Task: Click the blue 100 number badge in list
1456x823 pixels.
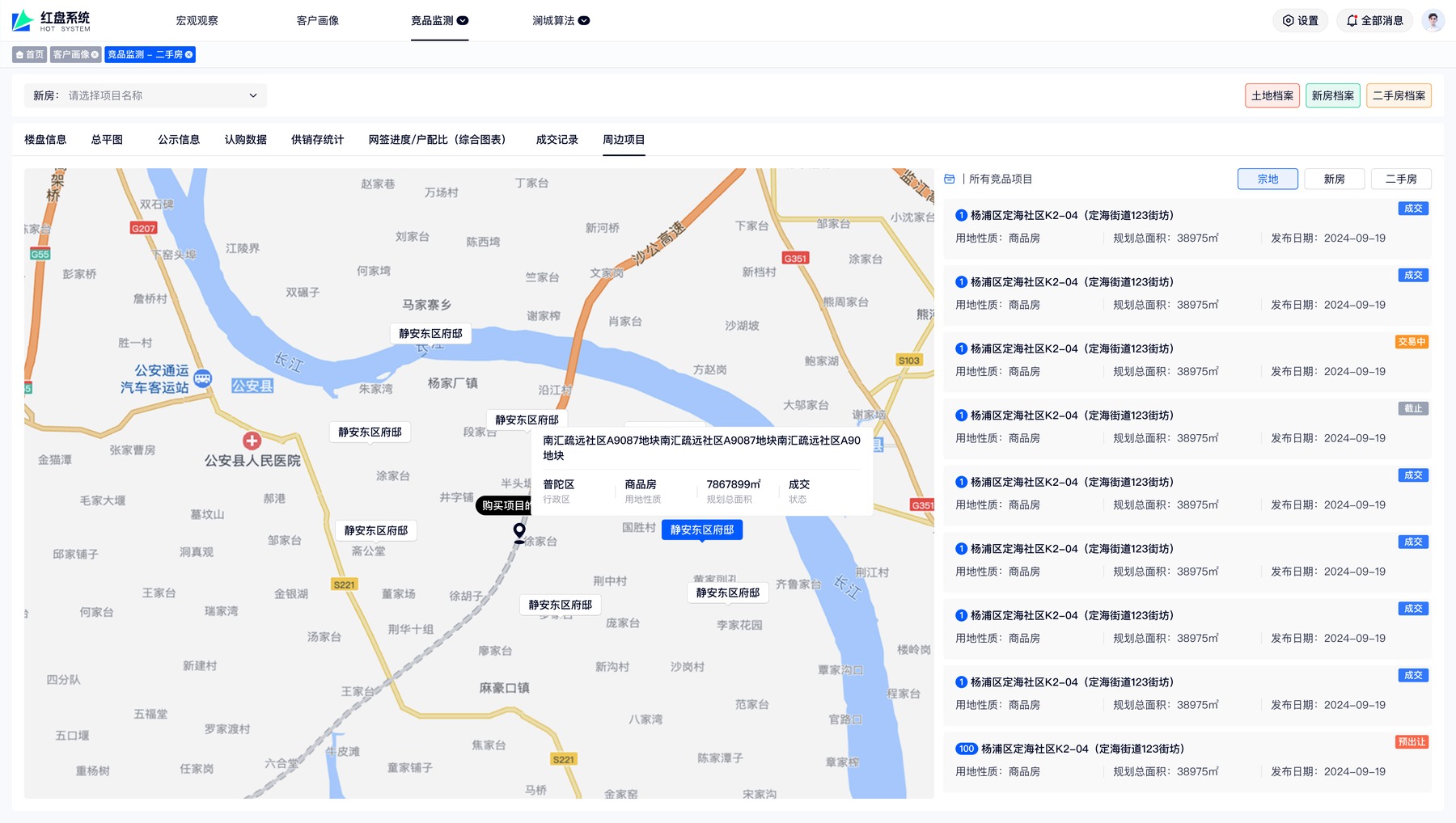Action: click(x=967, y=749)
